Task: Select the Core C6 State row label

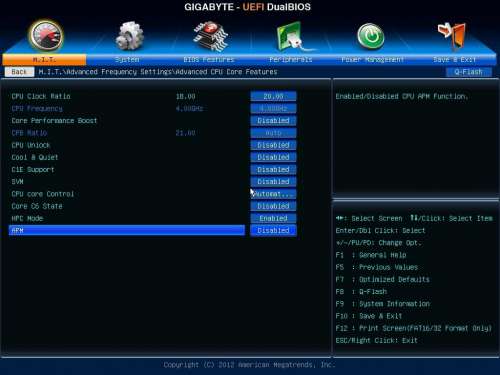Action: pos(37,206)
